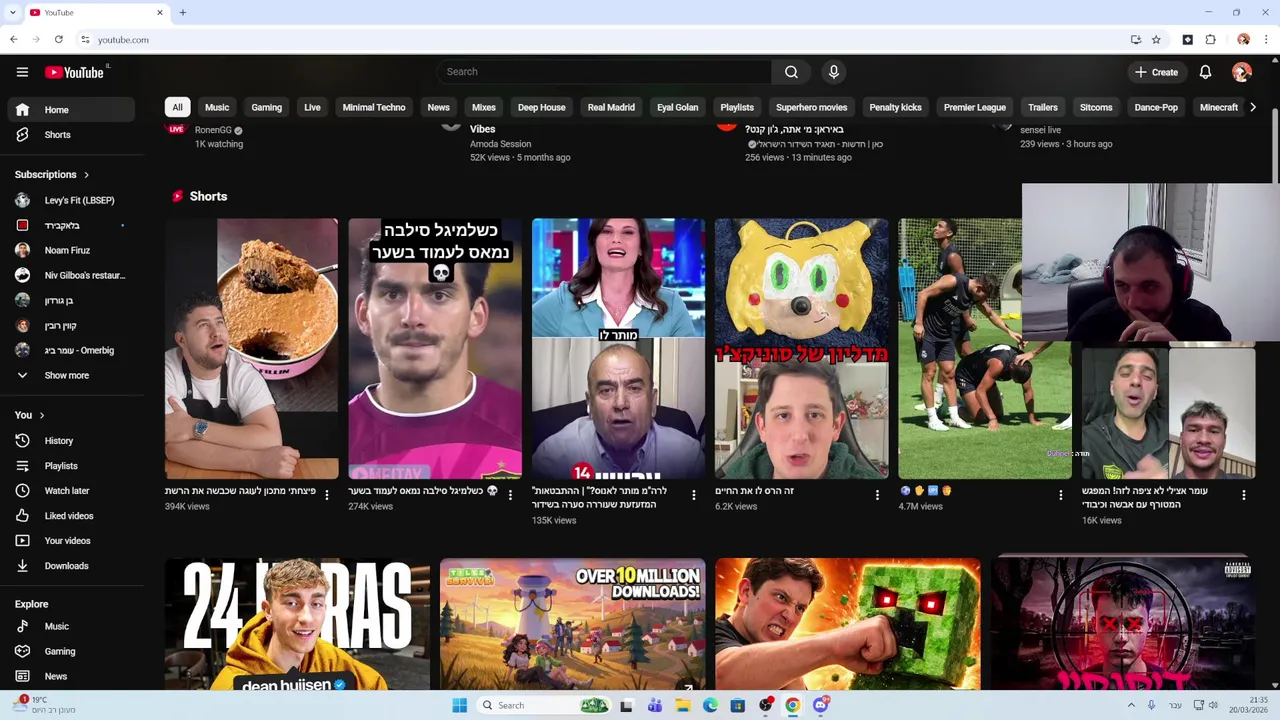Click the search magnifier button
Screen dimensions: 1280x720
coord(791,72)
